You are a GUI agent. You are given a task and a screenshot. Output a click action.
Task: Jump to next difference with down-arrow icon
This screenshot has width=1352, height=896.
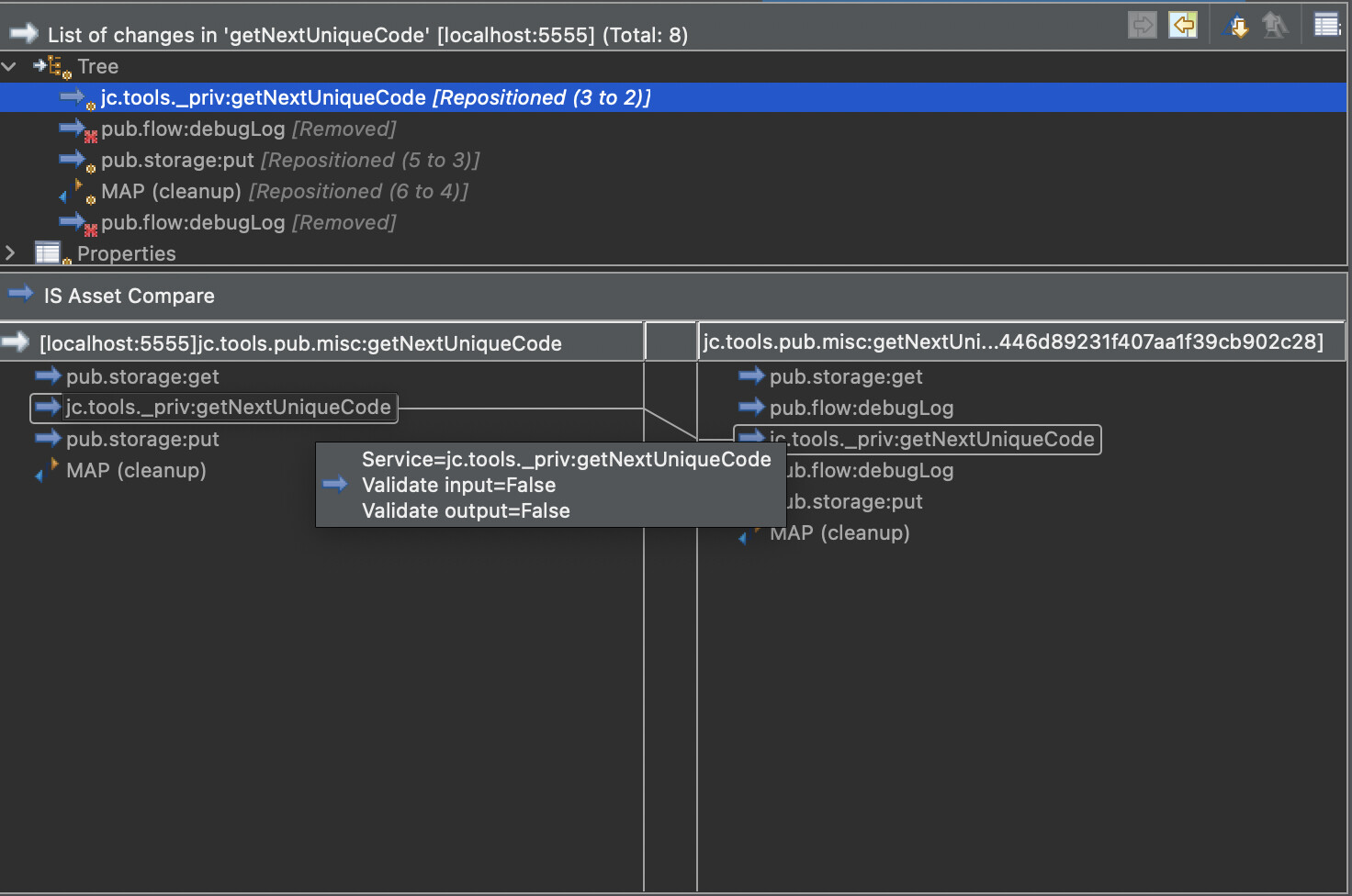[1238, 26]
